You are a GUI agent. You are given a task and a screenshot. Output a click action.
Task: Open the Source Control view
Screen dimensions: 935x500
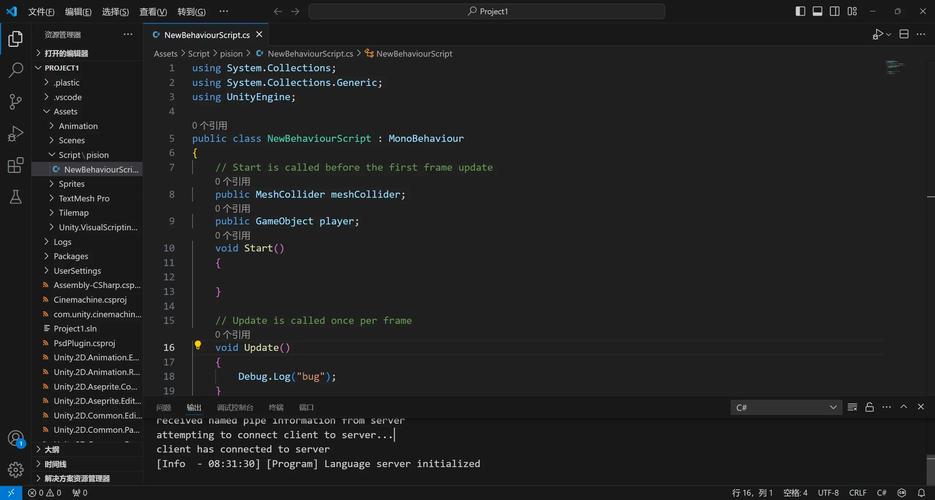pyautogui.click(x=16, y=101)
